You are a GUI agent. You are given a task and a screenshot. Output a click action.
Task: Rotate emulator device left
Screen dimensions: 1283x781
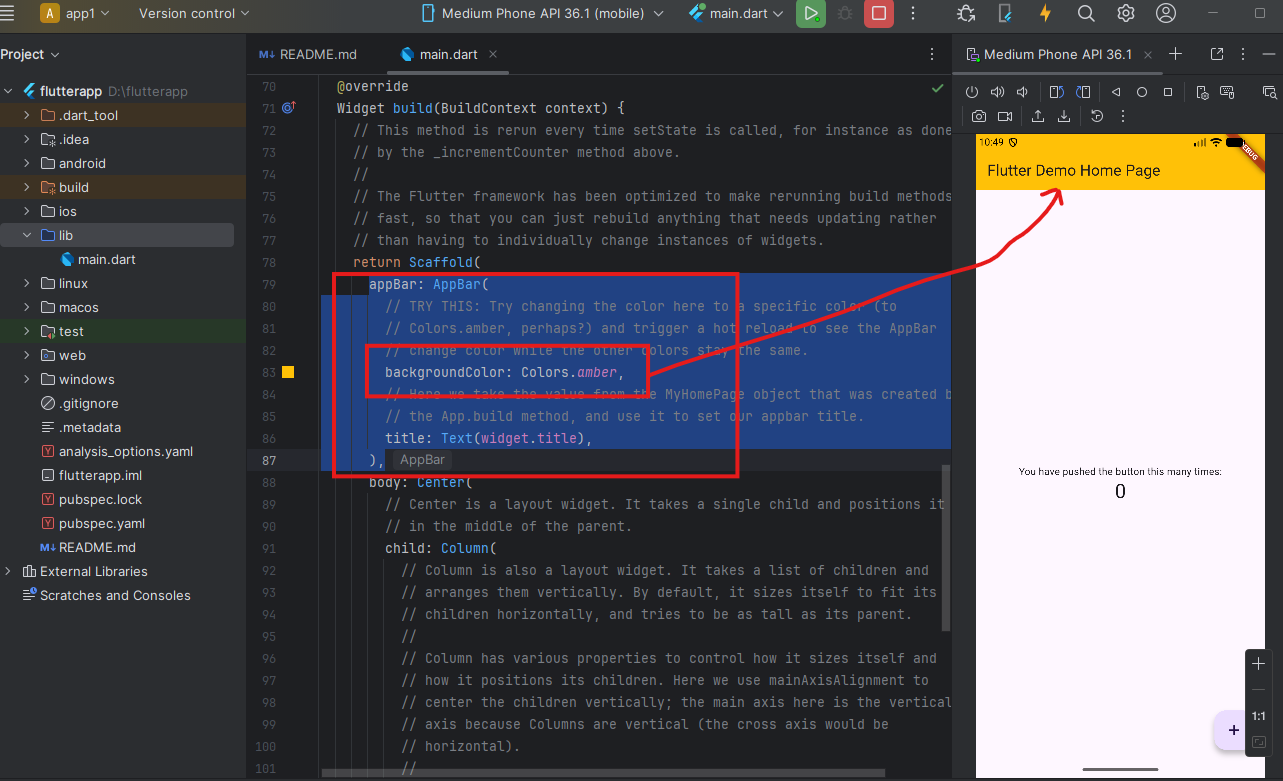1055,92
